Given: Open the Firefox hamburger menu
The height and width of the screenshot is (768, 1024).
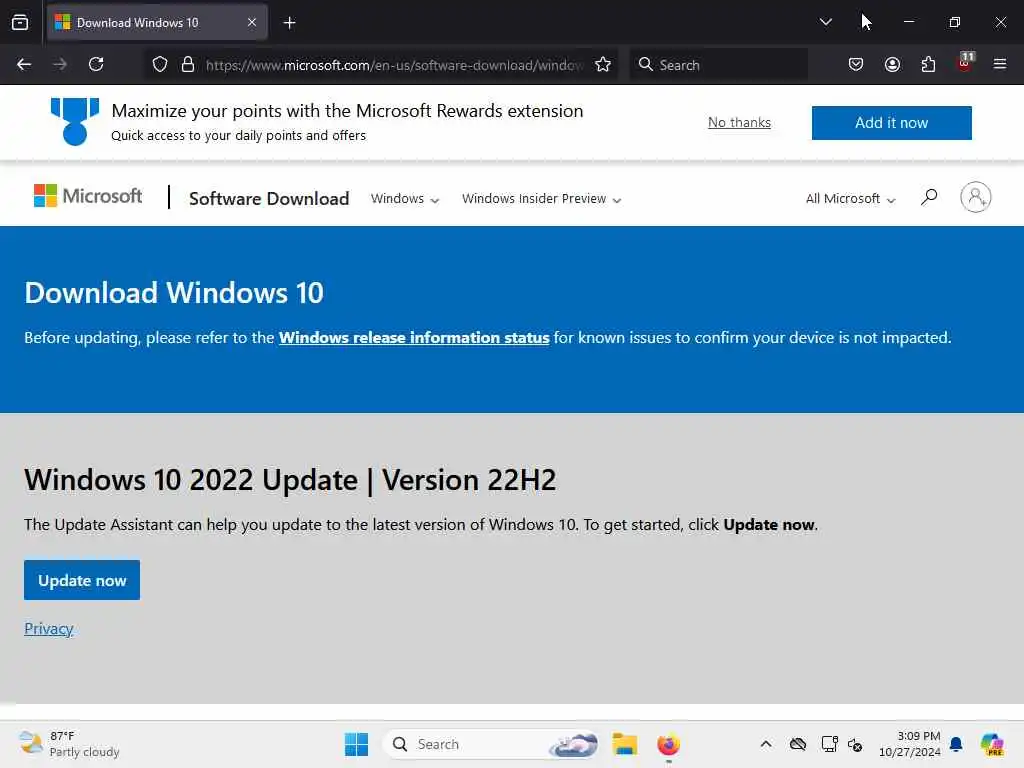Looking at the screenshot, I should pyautogui.click(x=1000, y=64).
